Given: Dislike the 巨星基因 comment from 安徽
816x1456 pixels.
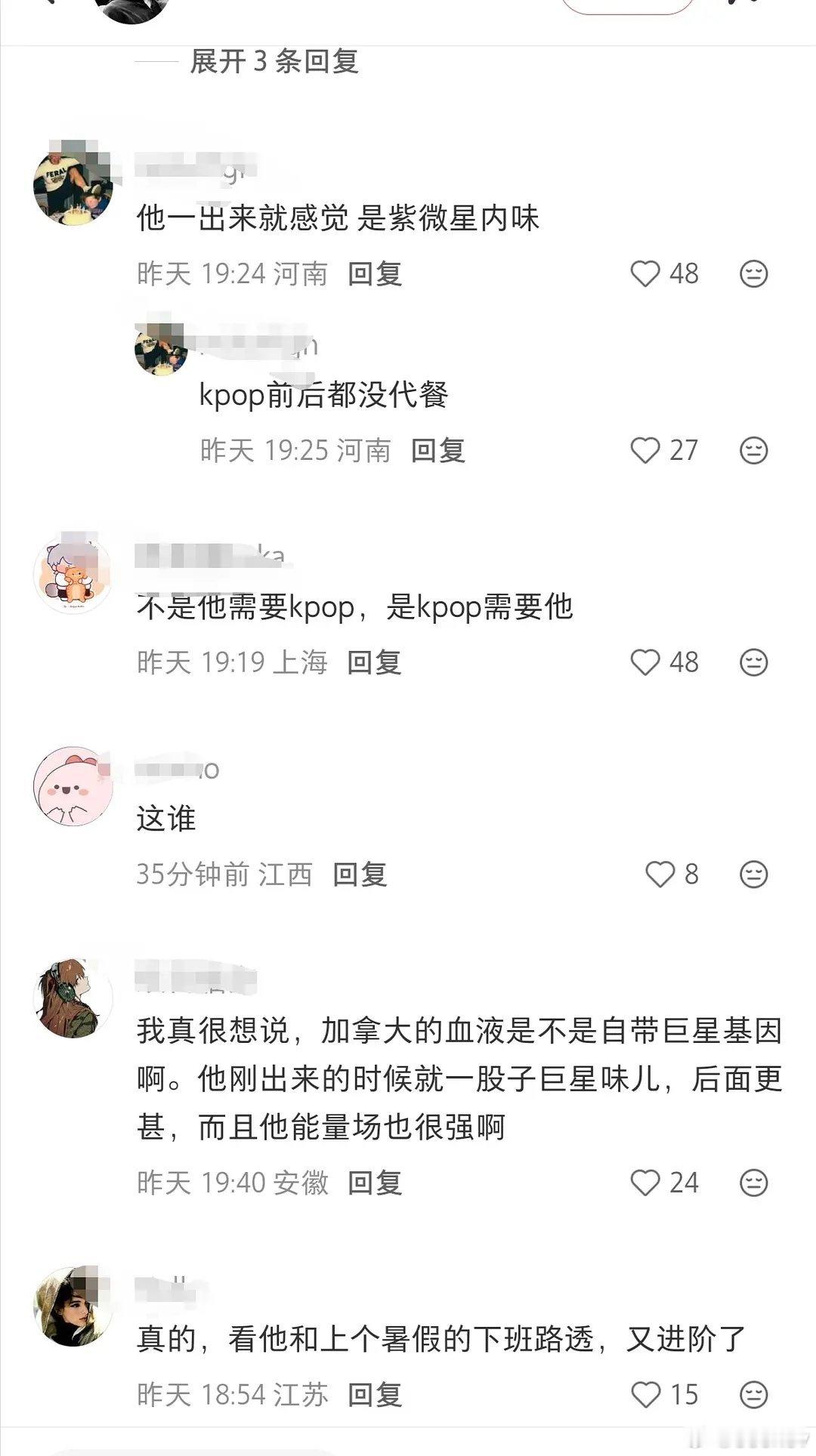Looking at the screenshot, I should [753, 1183].
